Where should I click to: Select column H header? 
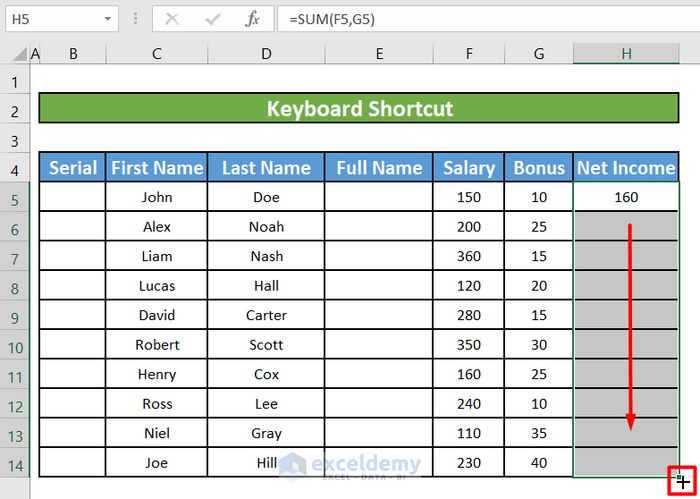pyautogui.click(x=625, y=54)
